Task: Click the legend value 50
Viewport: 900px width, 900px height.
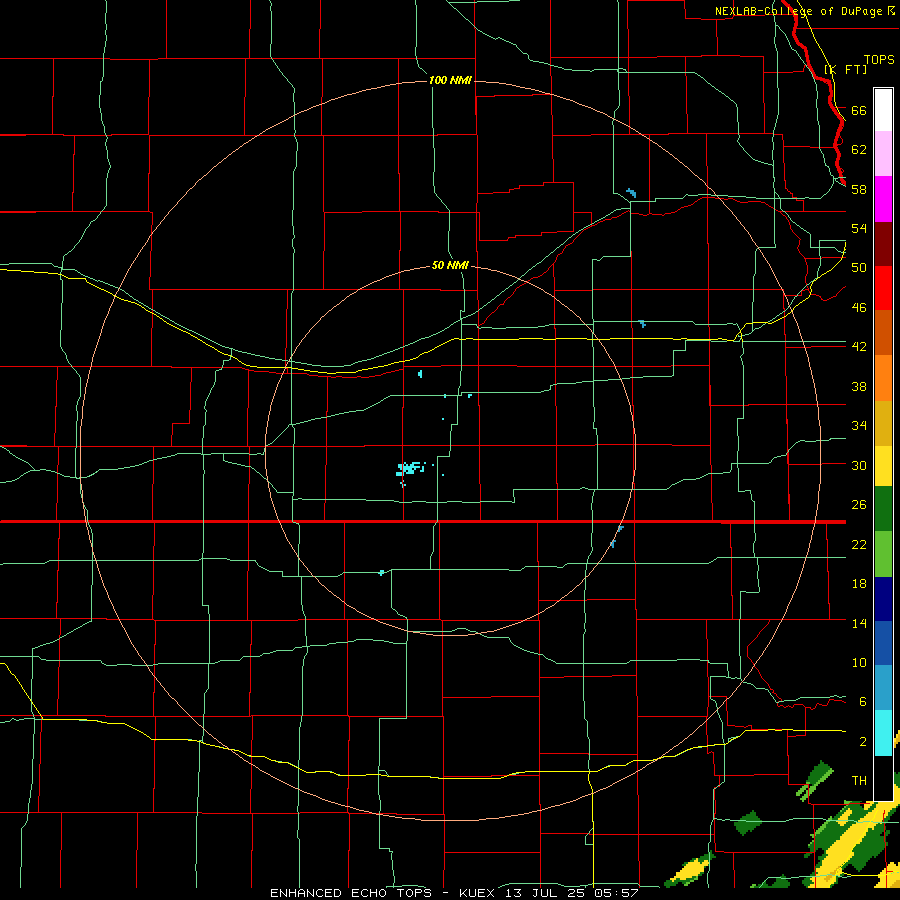Action: coord(859,268)
